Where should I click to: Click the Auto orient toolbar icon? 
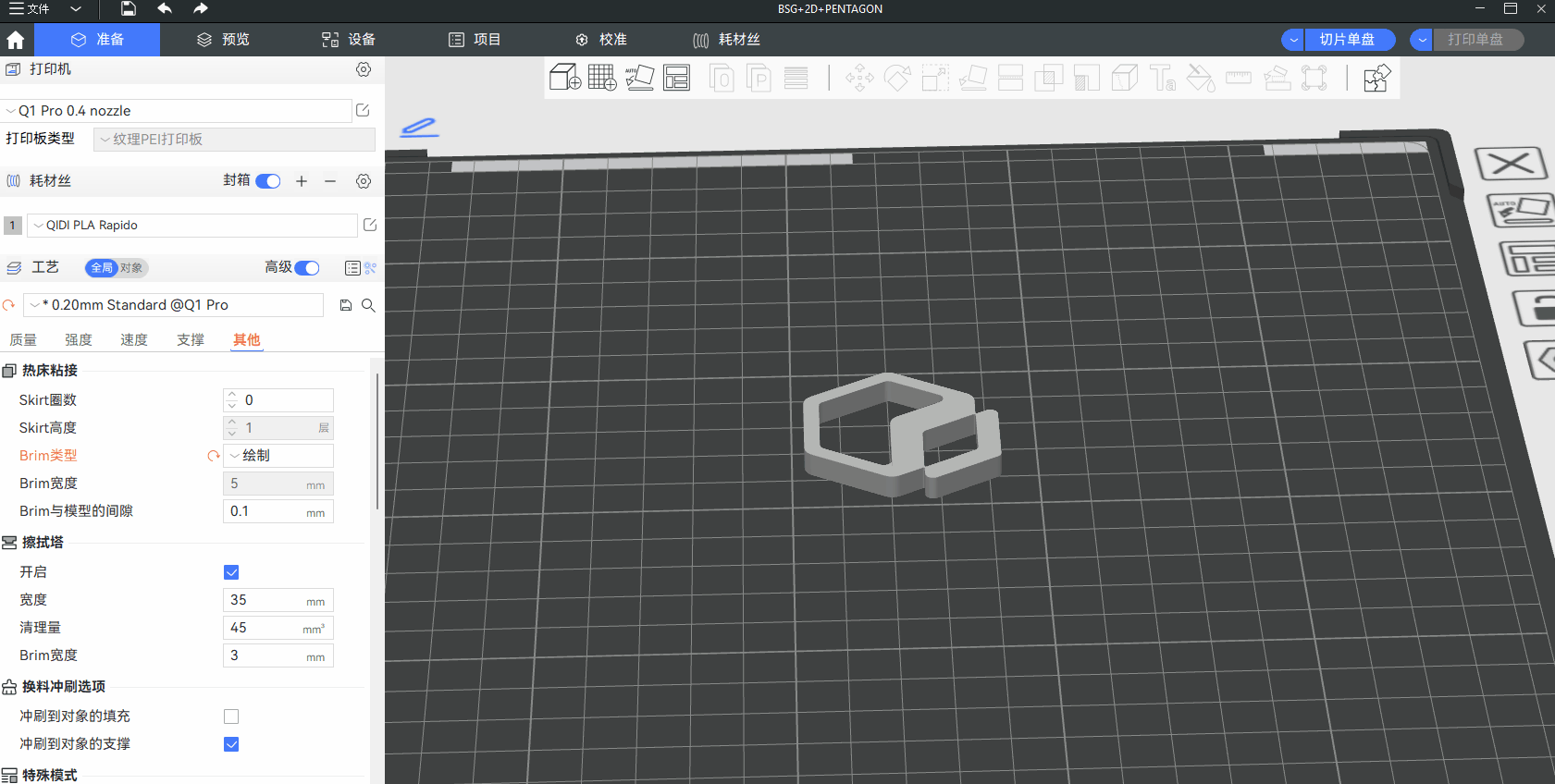tap(639, 78)
